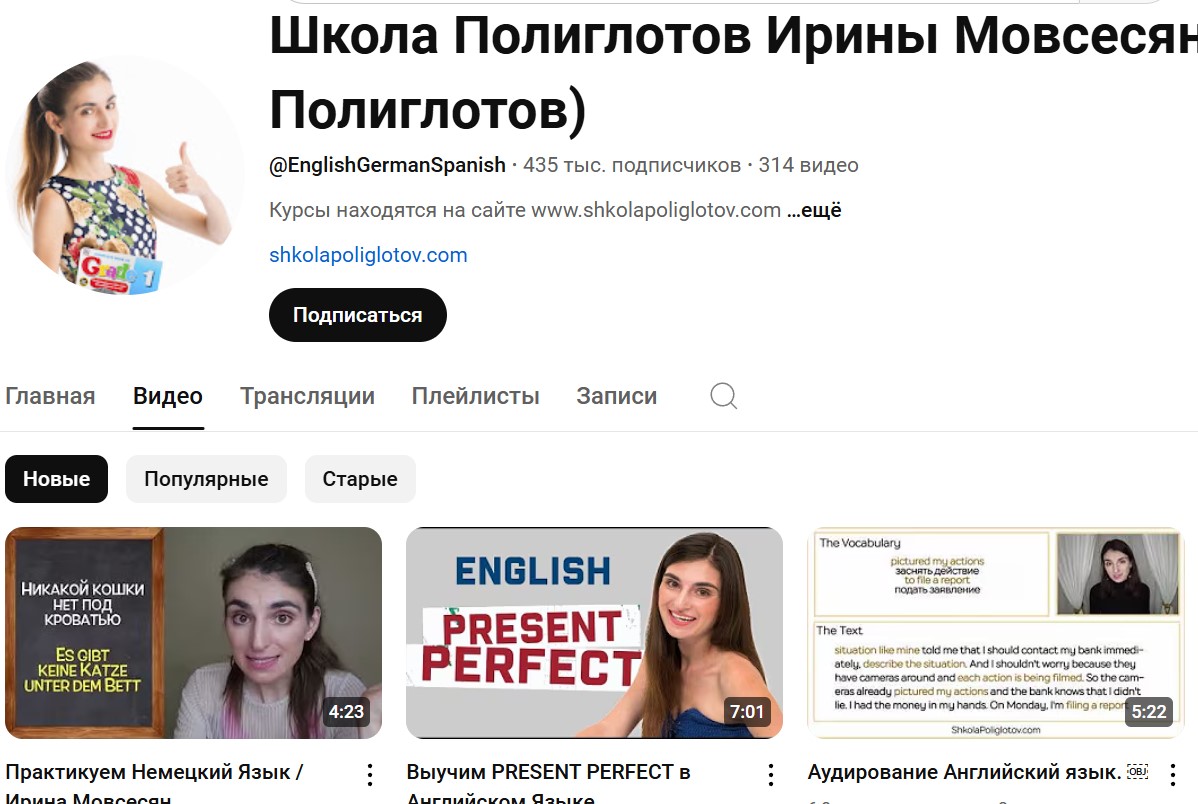This screenshot has height=804, width=1198.
Task: Switch to the Трансляции tab
Action: click(307, 396)
